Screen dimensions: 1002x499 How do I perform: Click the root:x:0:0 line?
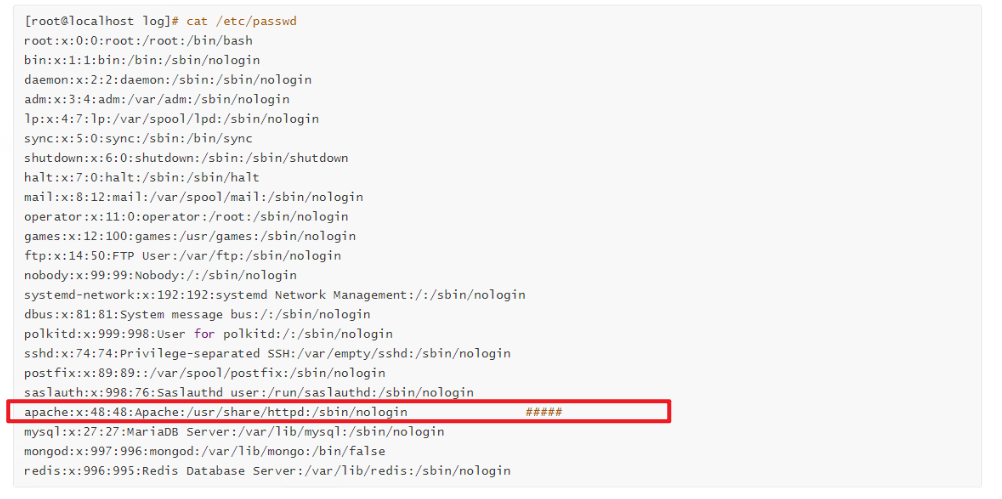click(x=139, y=41)
